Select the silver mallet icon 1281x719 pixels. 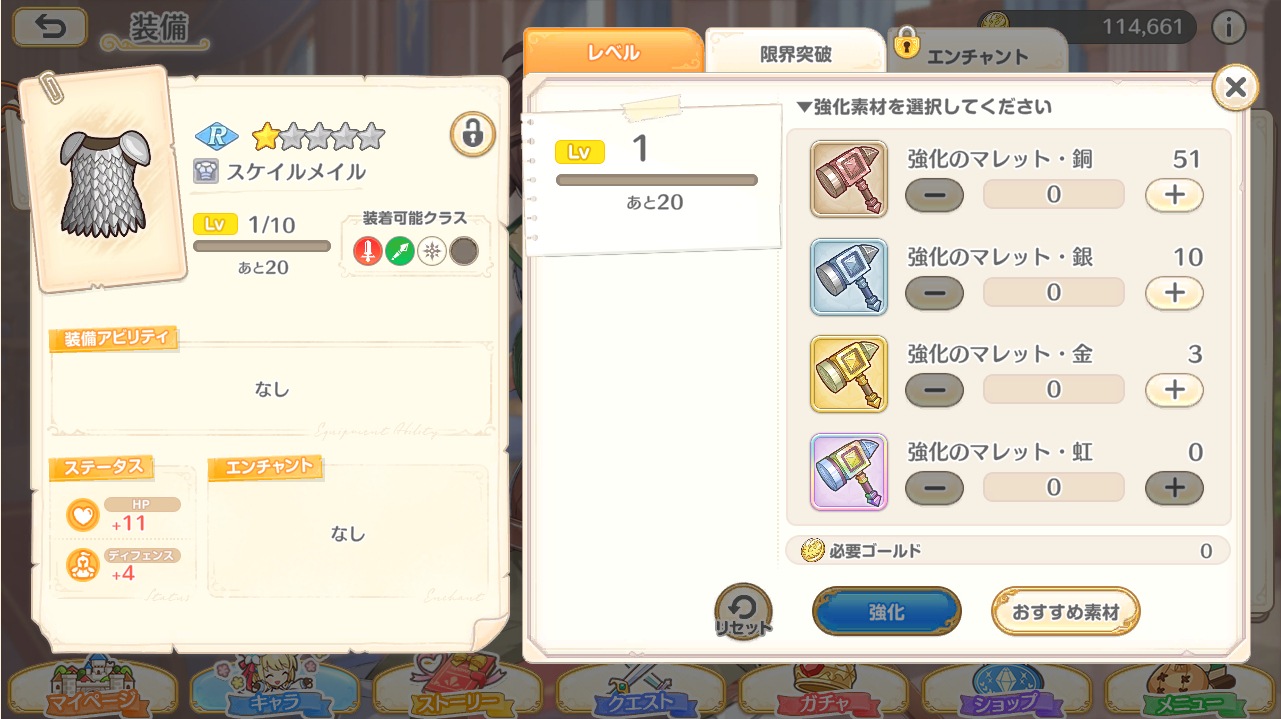(x=849, y=277)
